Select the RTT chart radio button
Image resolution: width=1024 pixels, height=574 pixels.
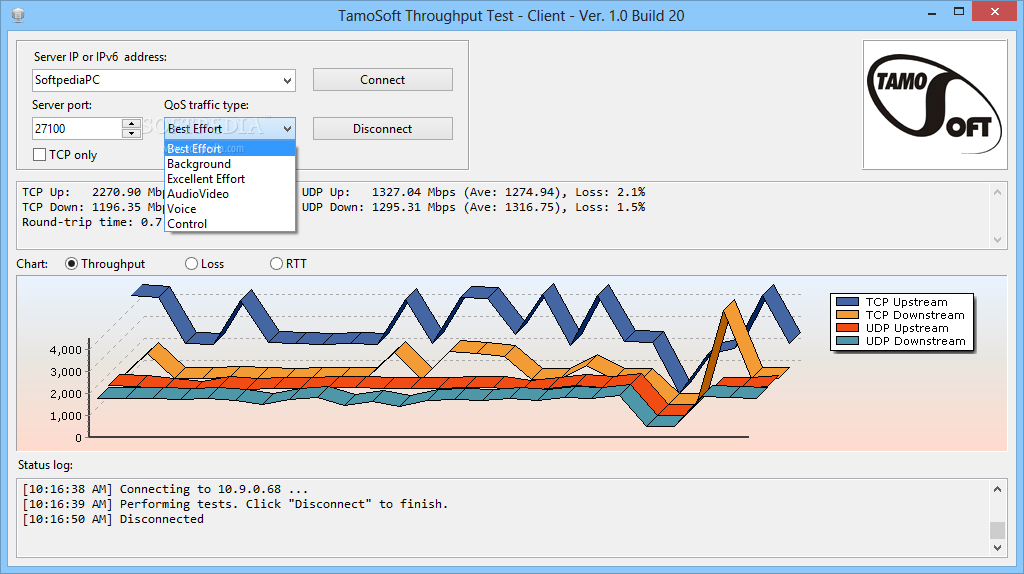tap(276, 264)
